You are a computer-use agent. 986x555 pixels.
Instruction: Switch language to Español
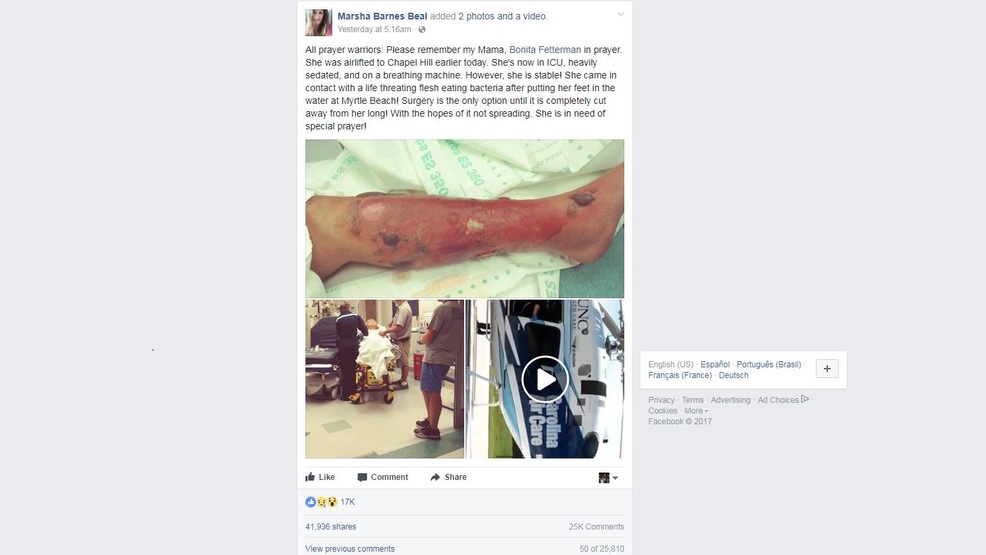coord(715,365)
